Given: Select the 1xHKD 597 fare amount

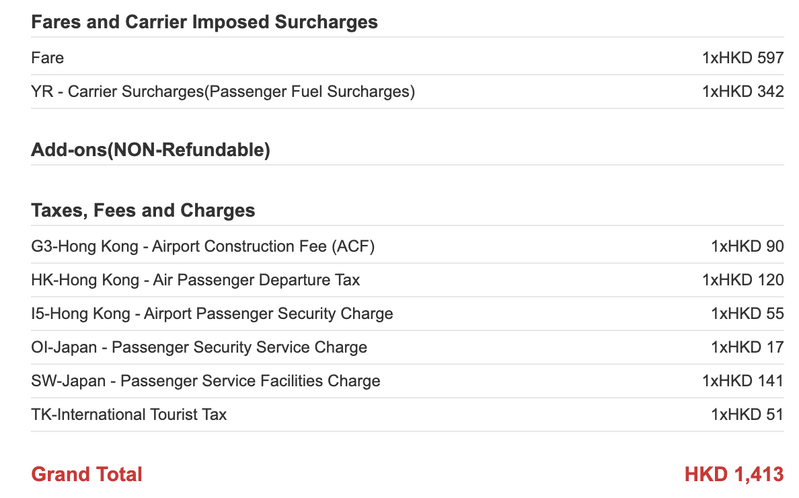Looking at the screenshot, I should point(742,58).
